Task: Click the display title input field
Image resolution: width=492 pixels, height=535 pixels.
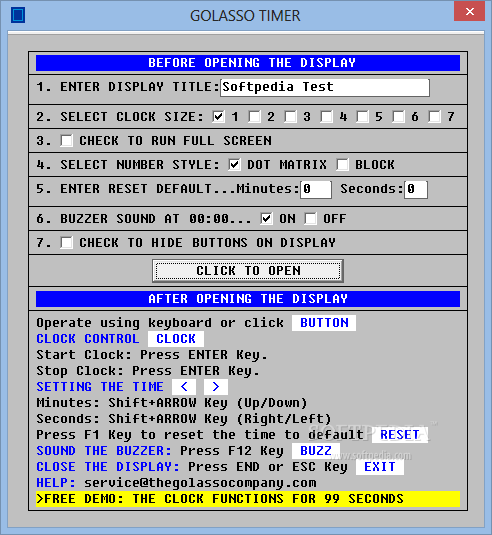Action: point(324,87)
